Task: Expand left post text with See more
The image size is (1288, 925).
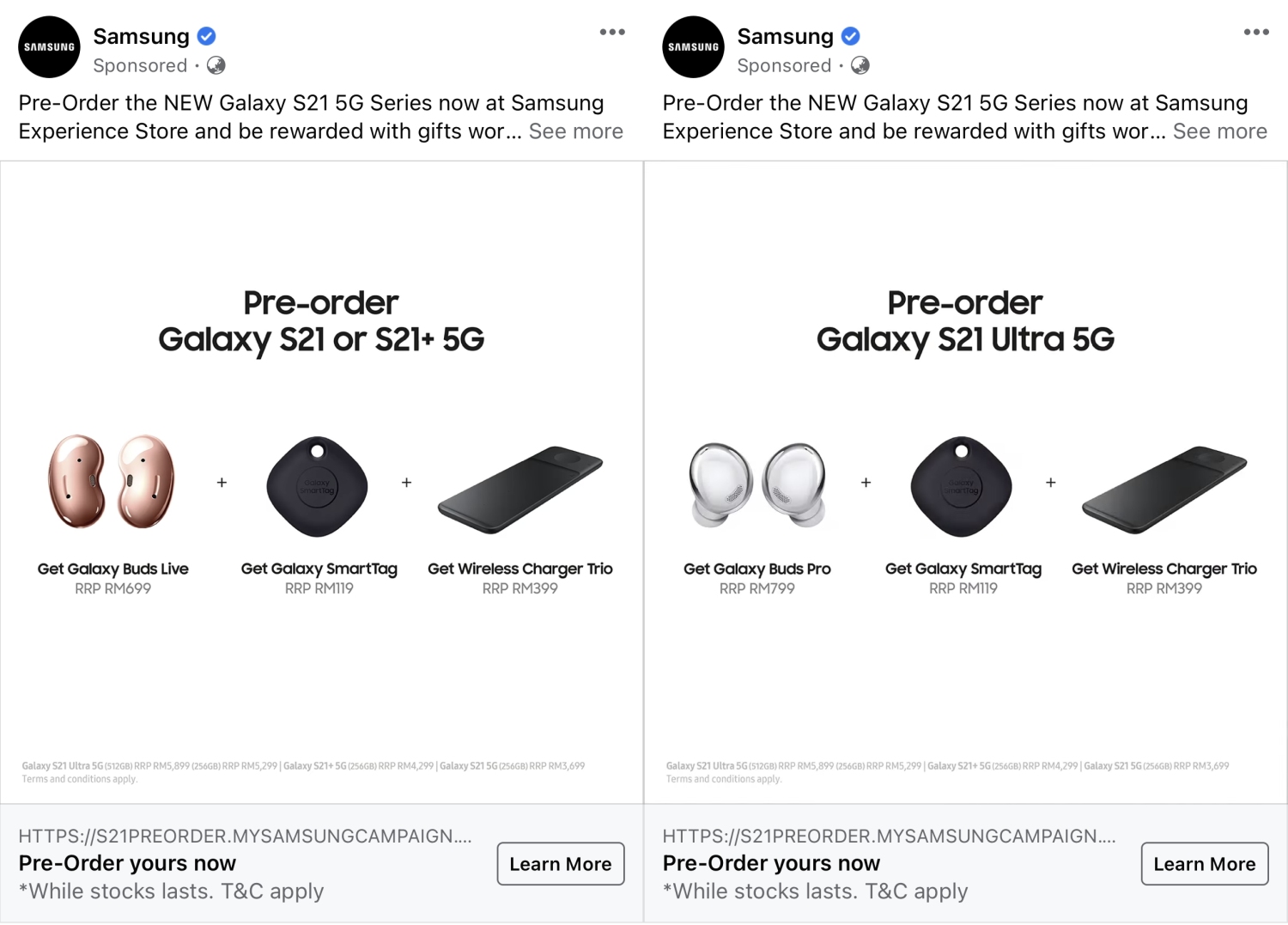Action: (575, 131)
